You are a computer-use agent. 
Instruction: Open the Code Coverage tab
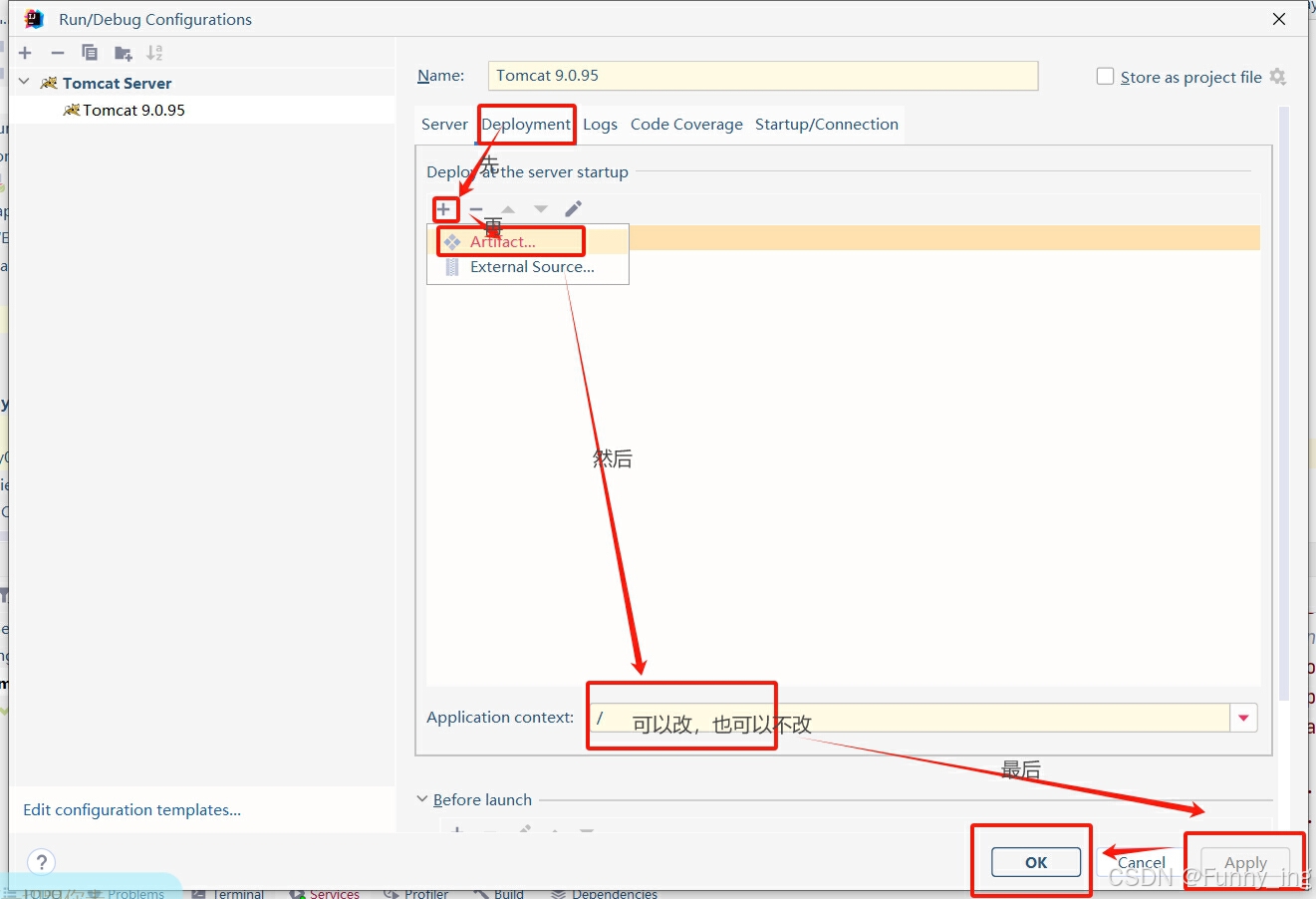(x=686, y=125)
